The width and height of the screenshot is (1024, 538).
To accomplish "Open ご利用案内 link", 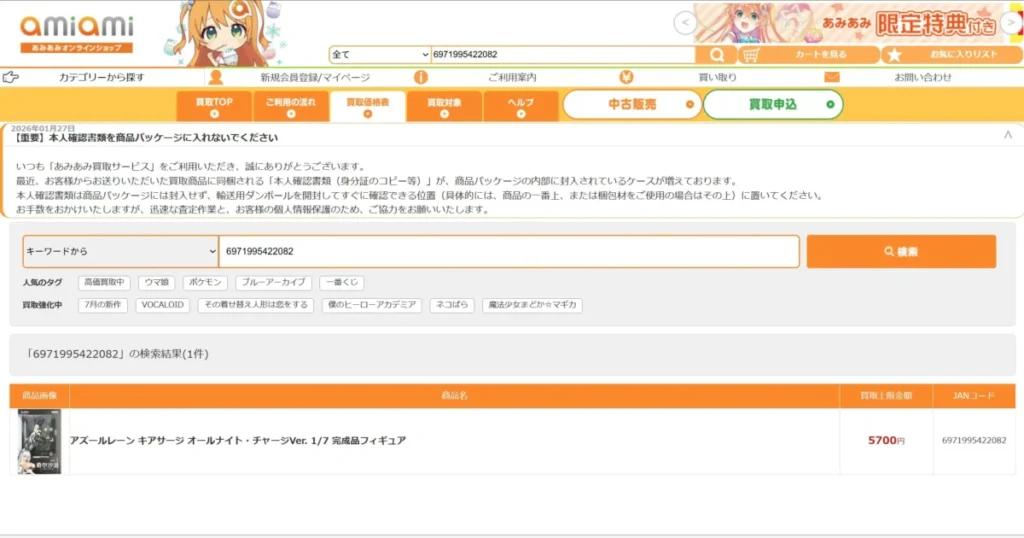I will pos(512,77).
